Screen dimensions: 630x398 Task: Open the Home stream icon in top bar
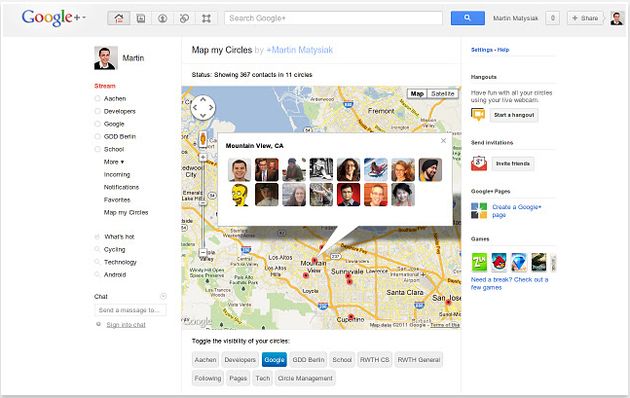[119, 18]
